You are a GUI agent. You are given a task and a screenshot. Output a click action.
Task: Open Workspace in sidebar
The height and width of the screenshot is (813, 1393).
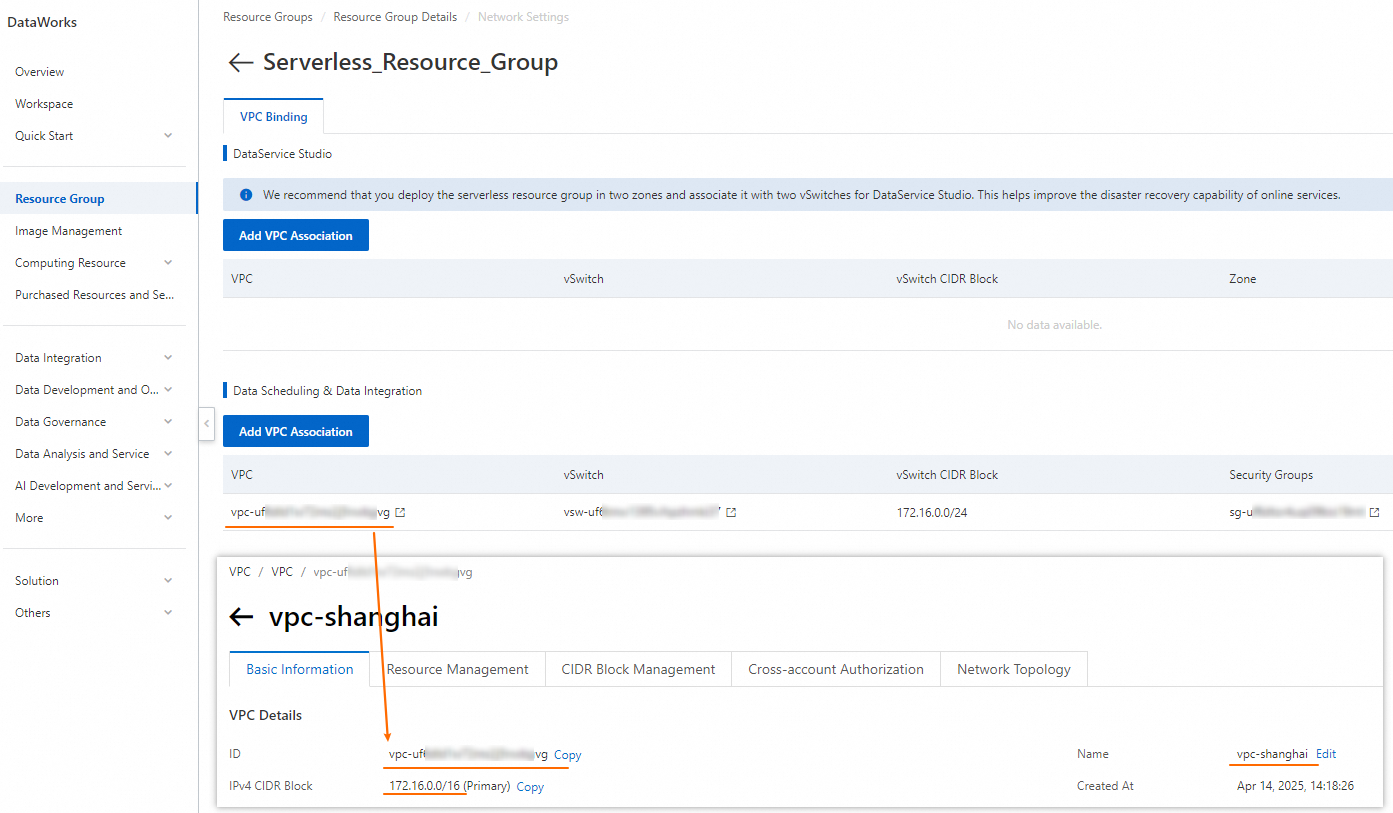coord(44,104)
